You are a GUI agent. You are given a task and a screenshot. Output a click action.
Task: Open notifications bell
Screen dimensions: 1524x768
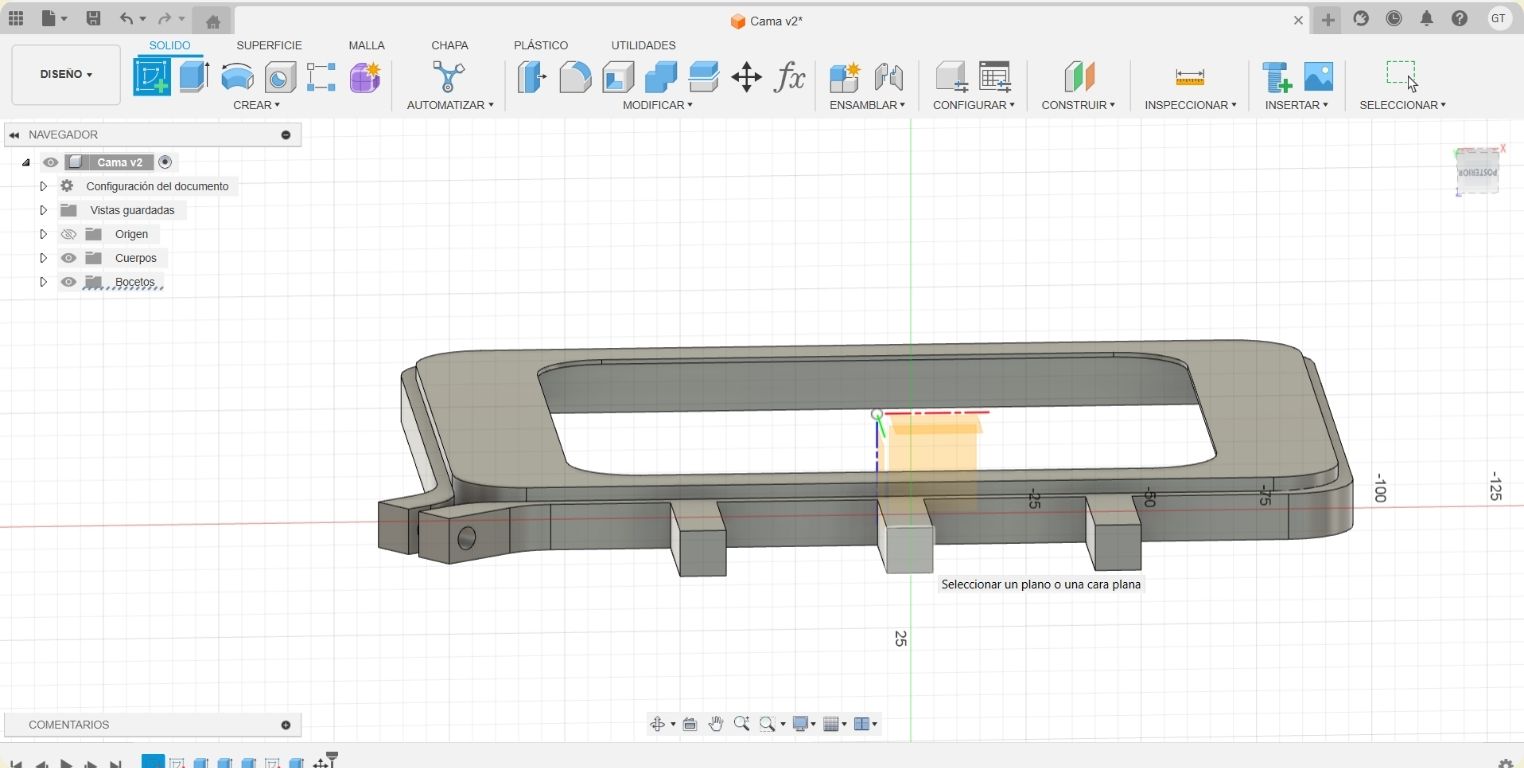pyautogui.click(x=1427, y=18)
